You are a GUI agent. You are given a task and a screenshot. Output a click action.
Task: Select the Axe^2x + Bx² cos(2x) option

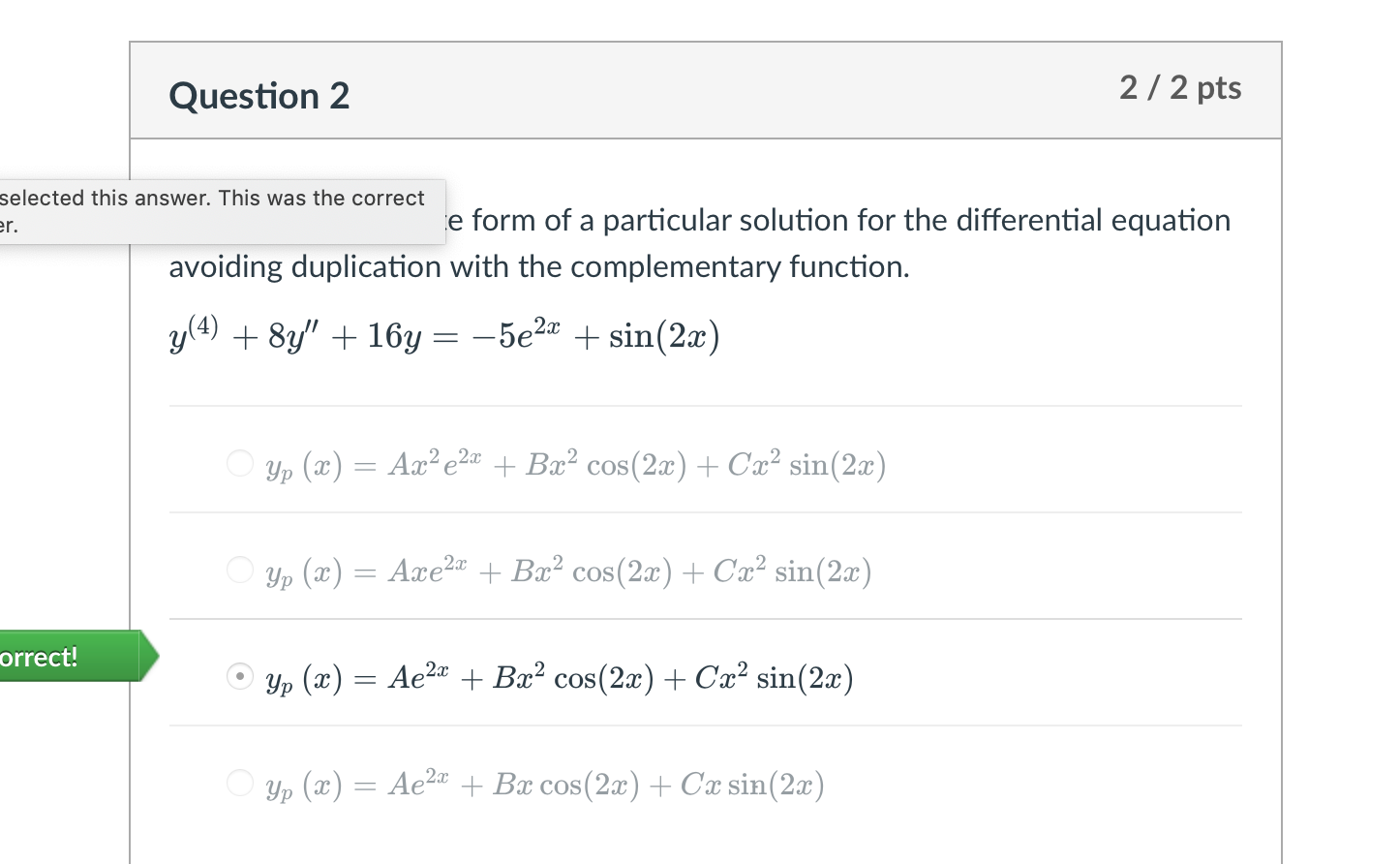click(239, 571)
